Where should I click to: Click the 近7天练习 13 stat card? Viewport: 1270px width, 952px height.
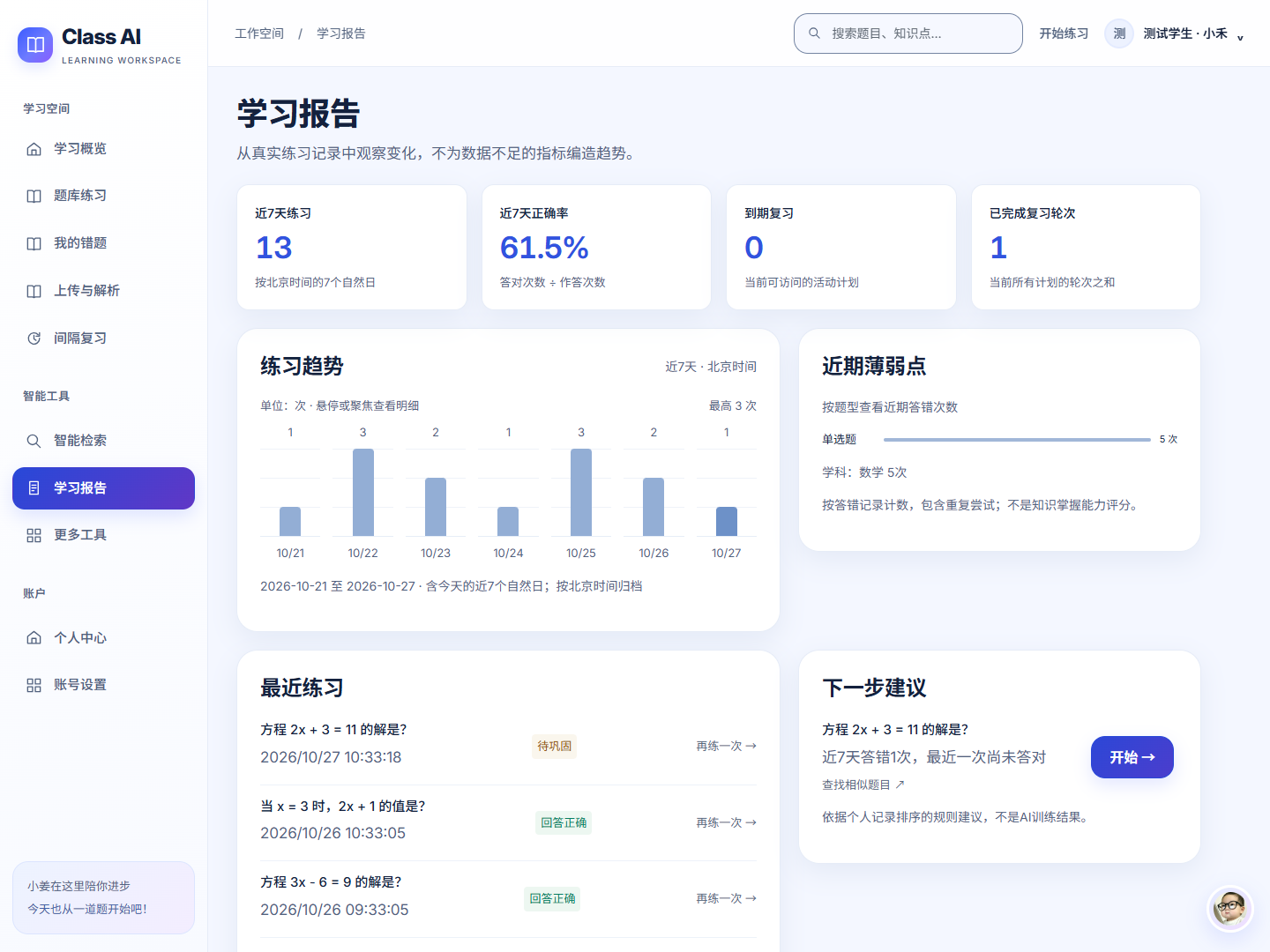[352, 247]
